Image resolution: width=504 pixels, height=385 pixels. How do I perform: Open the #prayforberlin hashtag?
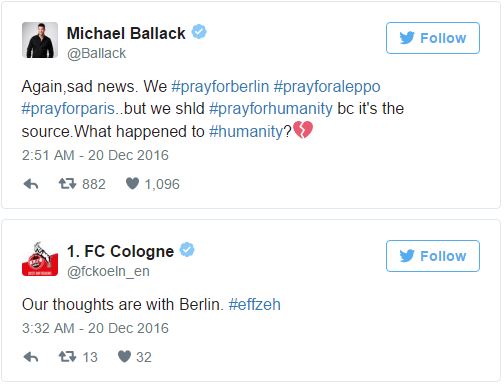click(x=220, y=87)
